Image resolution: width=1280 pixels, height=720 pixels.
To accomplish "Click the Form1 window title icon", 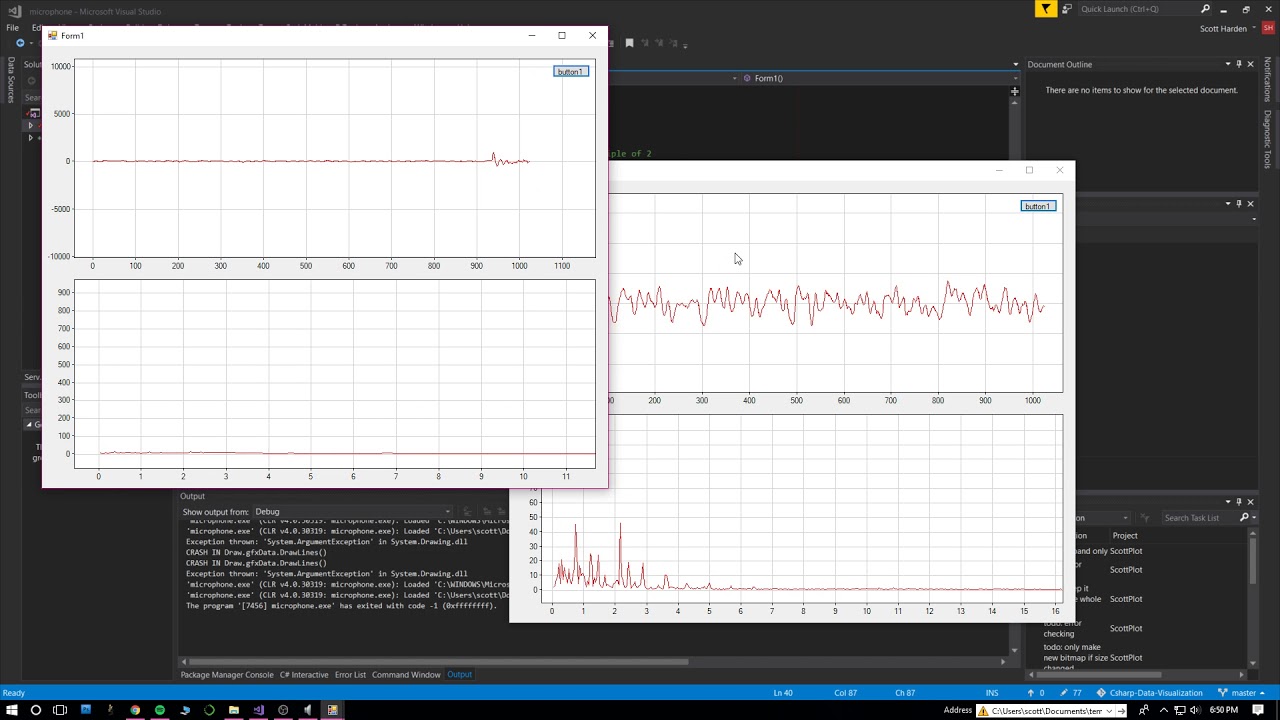I will click(x=52, y=36).
